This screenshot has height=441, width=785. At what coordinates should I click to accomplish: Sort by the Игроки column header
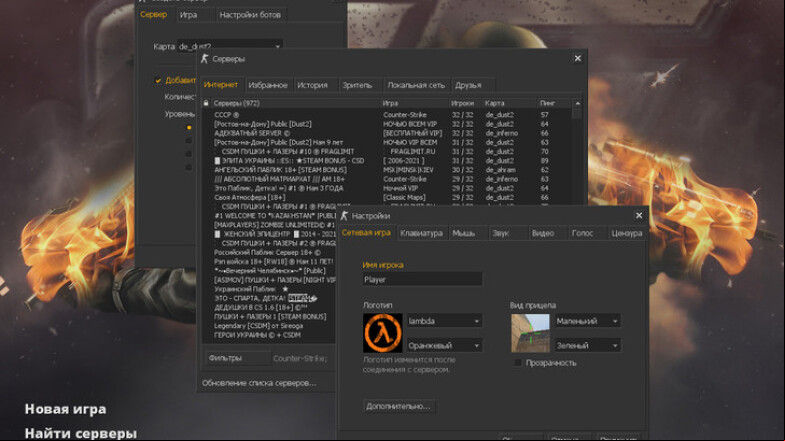tap(465, 103)
